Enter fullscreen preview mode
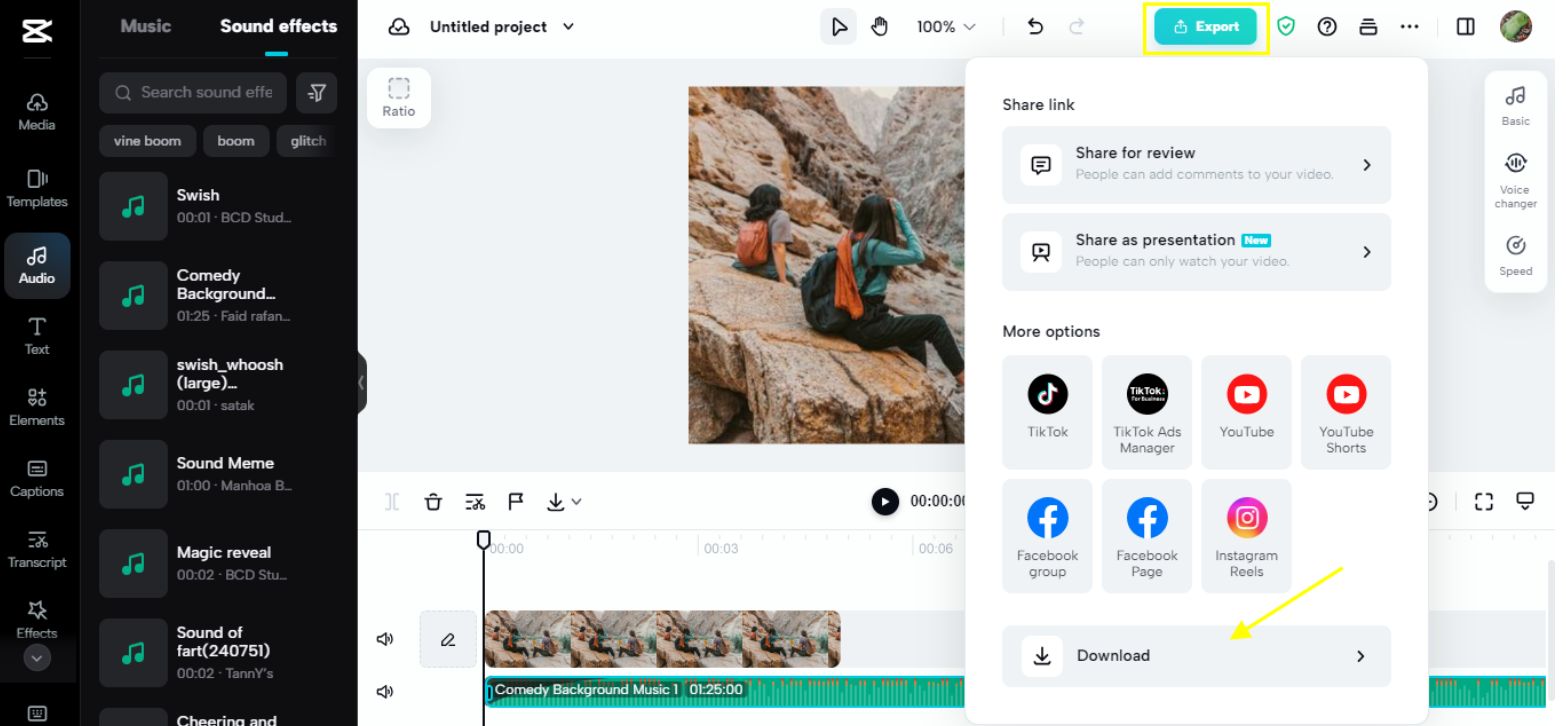 (x=1484, y=502)
